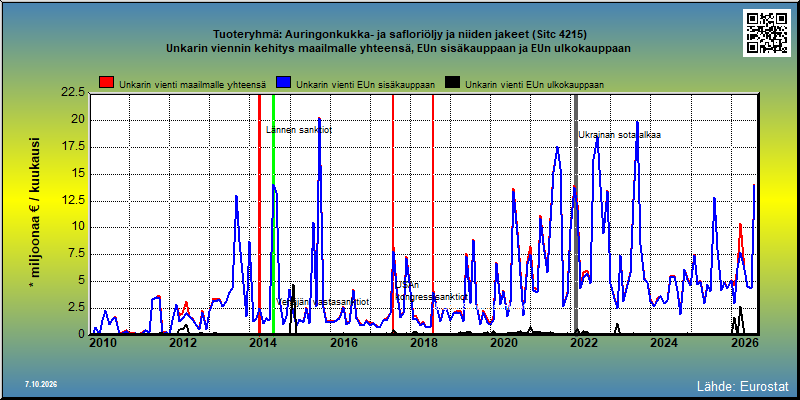Click the blue legend swatch for EU internal trade
Viewport: 800px width, 400px height.
coord(283,82)
